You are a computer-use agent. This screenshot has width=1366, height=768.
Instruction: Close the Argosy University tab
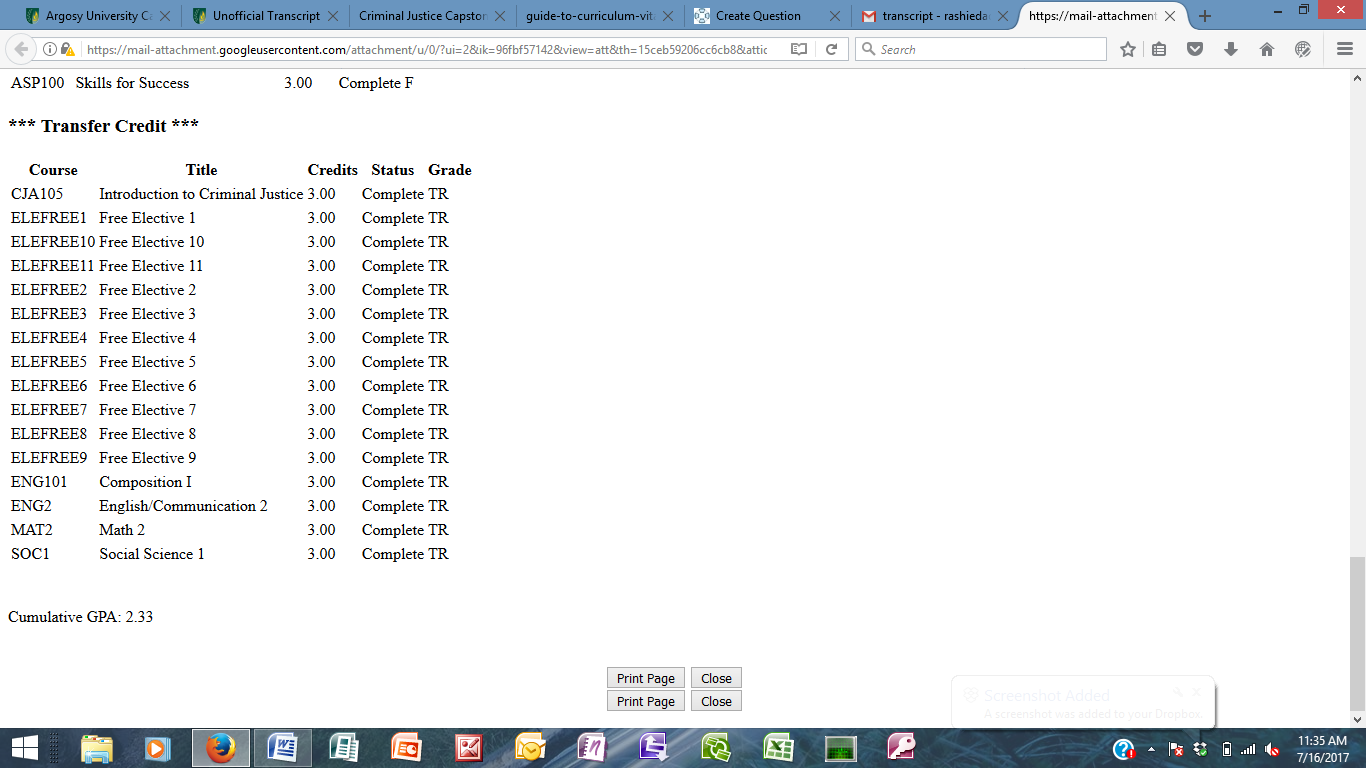(x=165, y=16)
